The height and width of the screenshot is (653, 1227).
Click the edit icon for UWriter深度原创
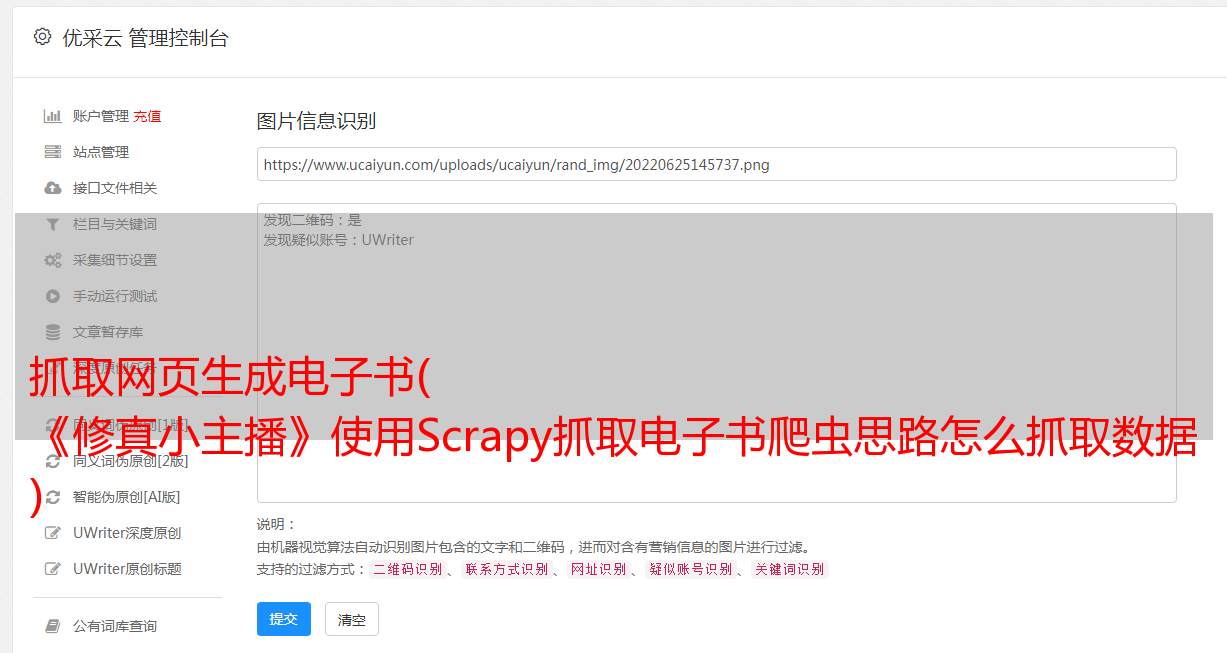(53, 533)
